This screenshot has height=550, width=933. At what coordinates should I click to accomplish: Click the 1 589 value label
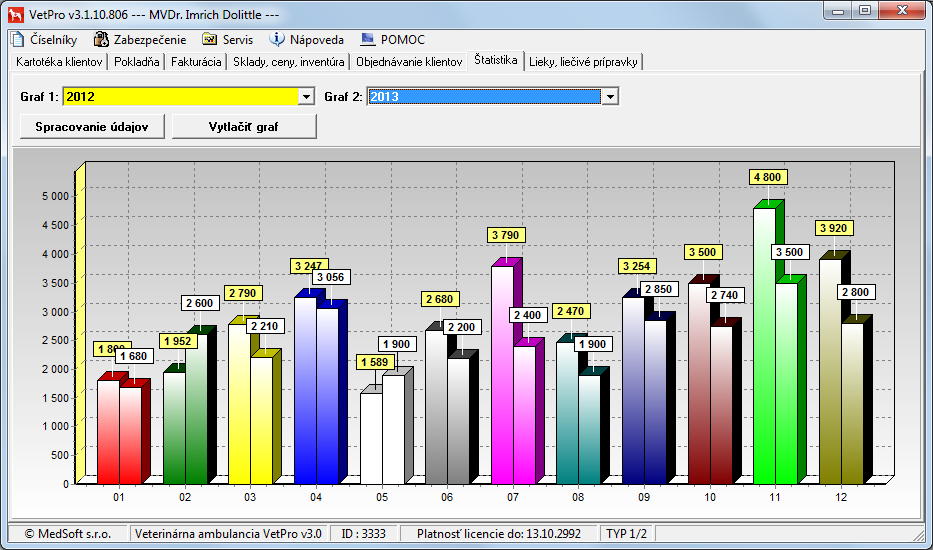(375, 362)
